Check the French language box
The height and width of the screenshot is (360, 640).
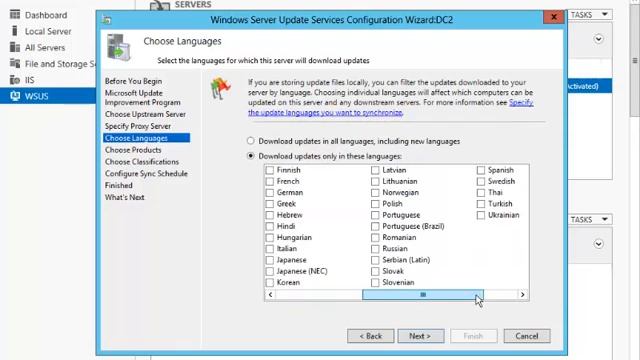tap(270, 181)
